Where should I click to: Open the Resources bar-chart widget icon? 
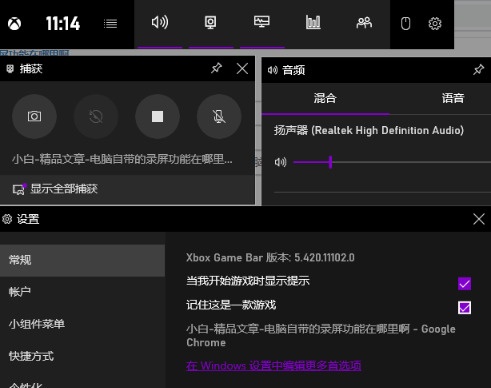313,22
